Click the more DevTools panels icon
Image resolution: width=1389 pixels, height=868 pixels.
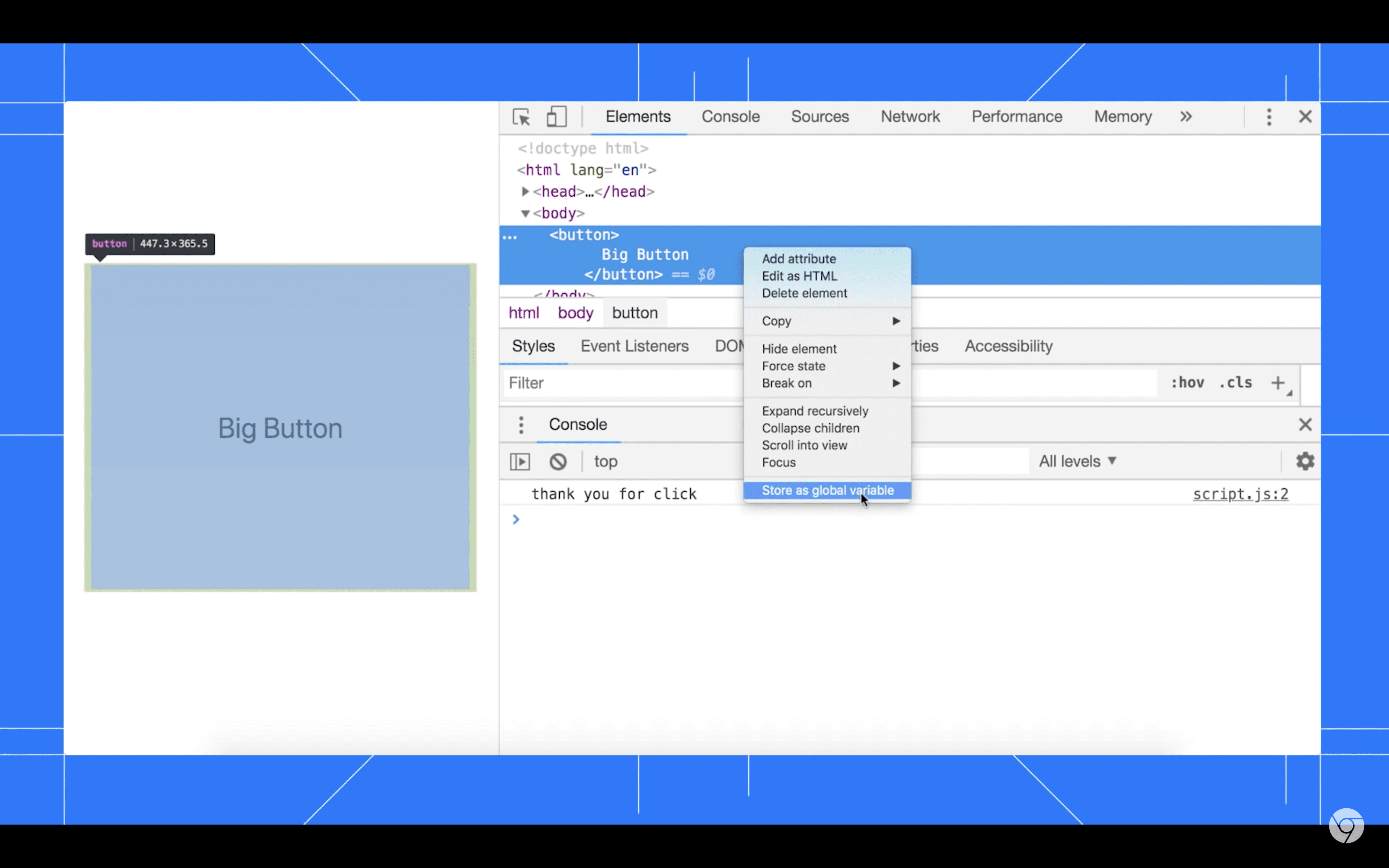[x=1186, y=117]
